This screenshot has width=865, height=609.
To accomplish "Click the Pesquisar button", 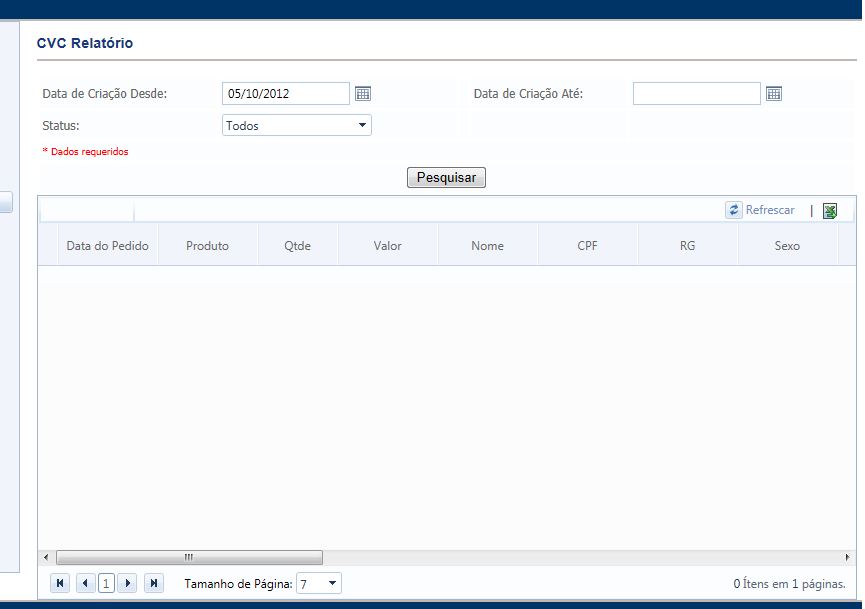I will [x=446, y=178].
